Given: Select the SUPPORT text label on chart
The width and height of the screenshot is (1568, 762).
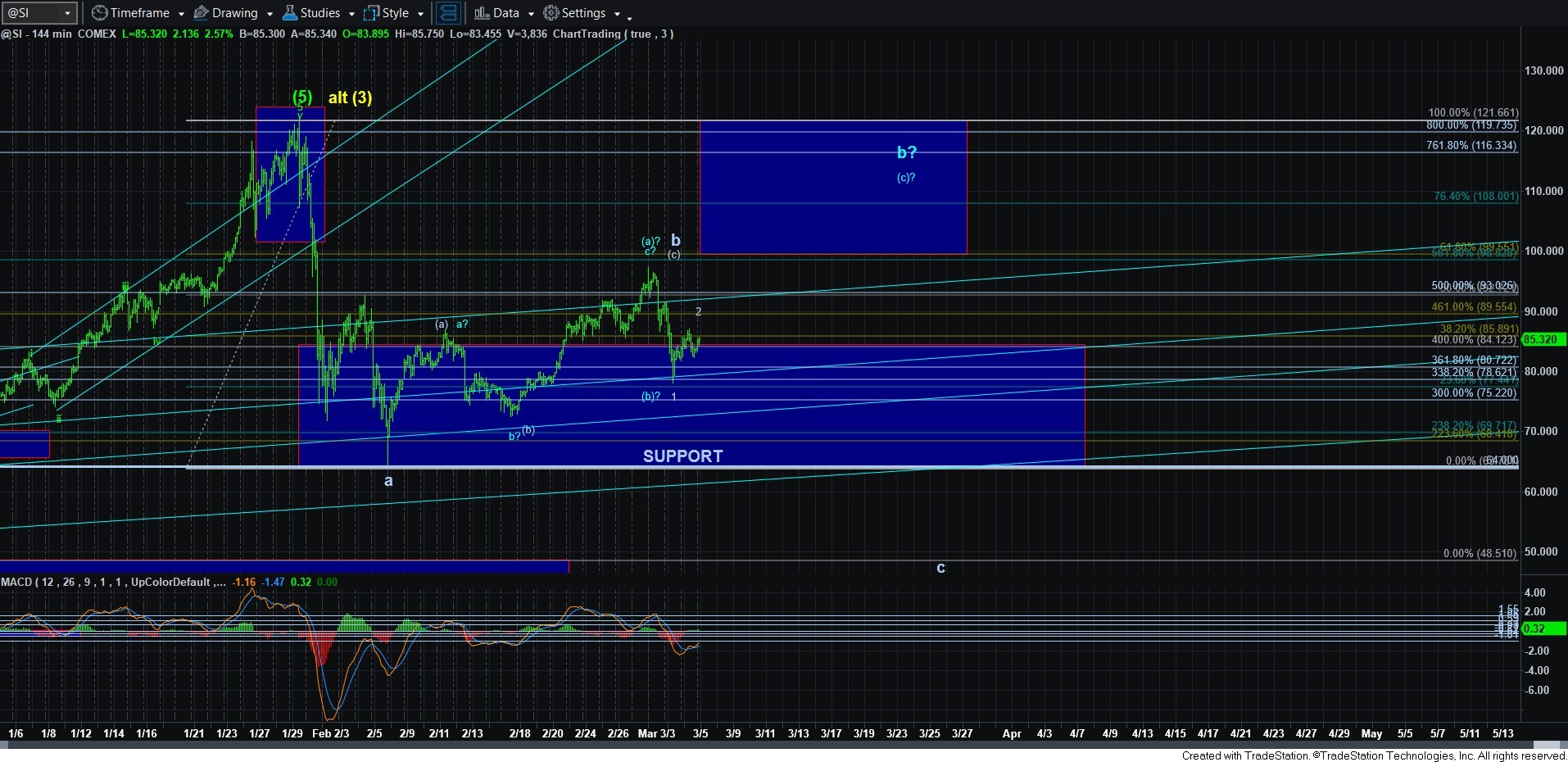Looking at the screenshot, I should (682, 456).
